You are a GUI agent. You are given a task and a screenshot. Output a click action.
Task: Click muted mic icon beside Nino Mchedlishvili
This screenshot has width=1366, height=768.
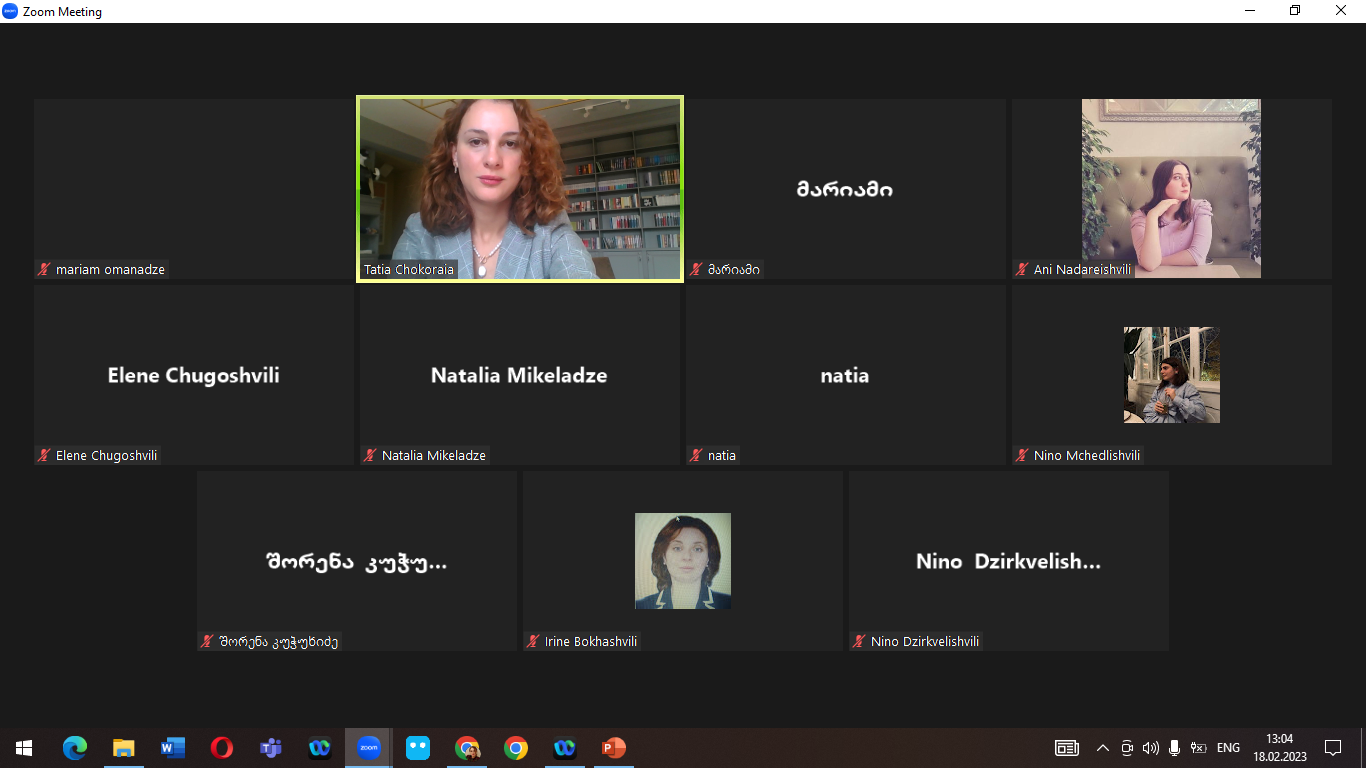[x=1022, y=455]
